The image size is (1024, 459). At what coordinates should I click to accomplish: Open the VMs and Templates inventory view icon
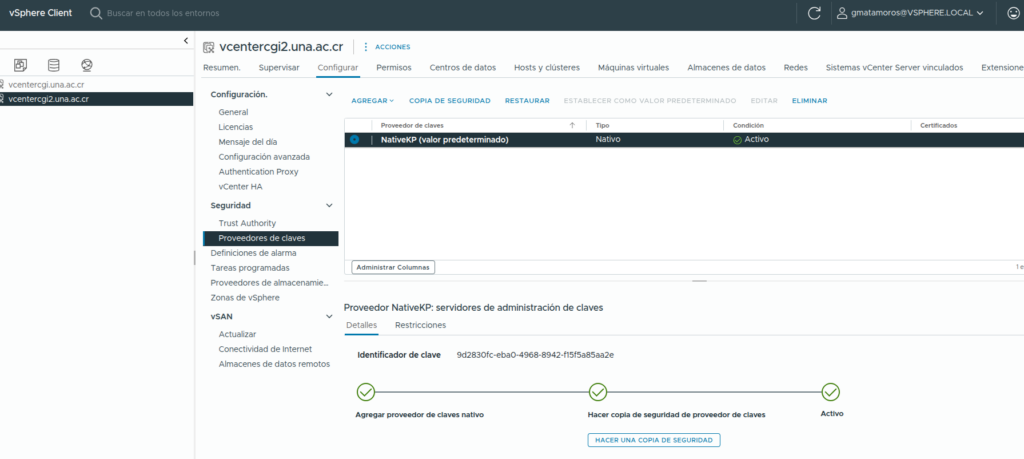click(x=20, y=65)
